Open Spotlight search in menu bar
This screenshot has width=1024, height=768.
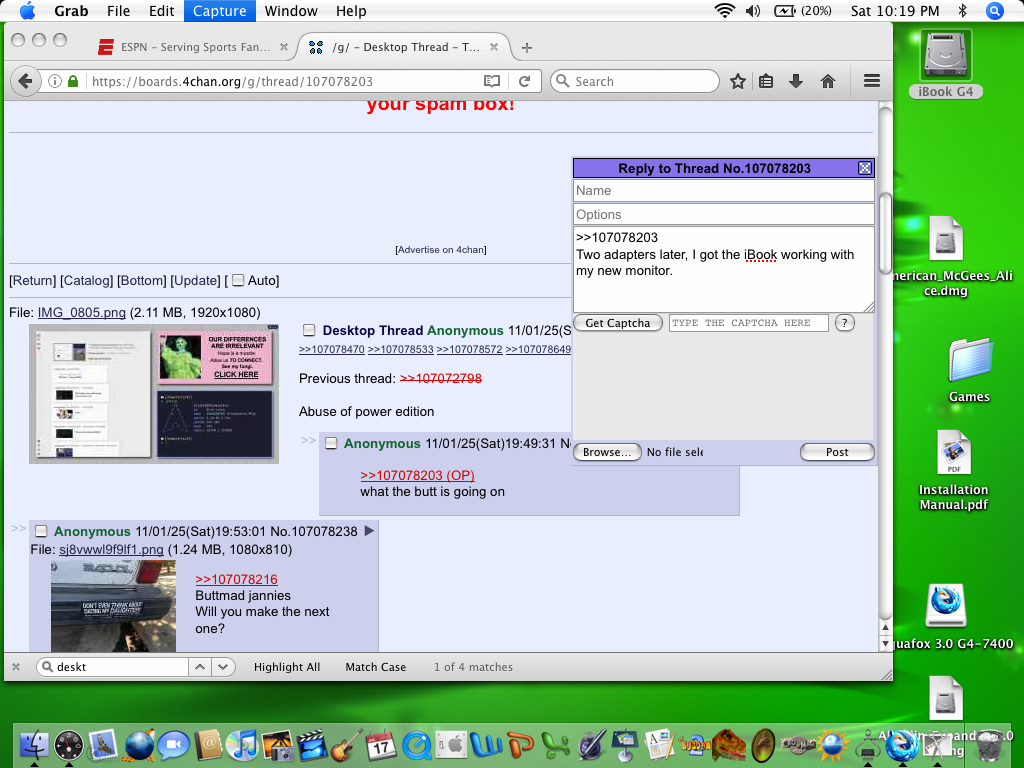tap(995, 10)
